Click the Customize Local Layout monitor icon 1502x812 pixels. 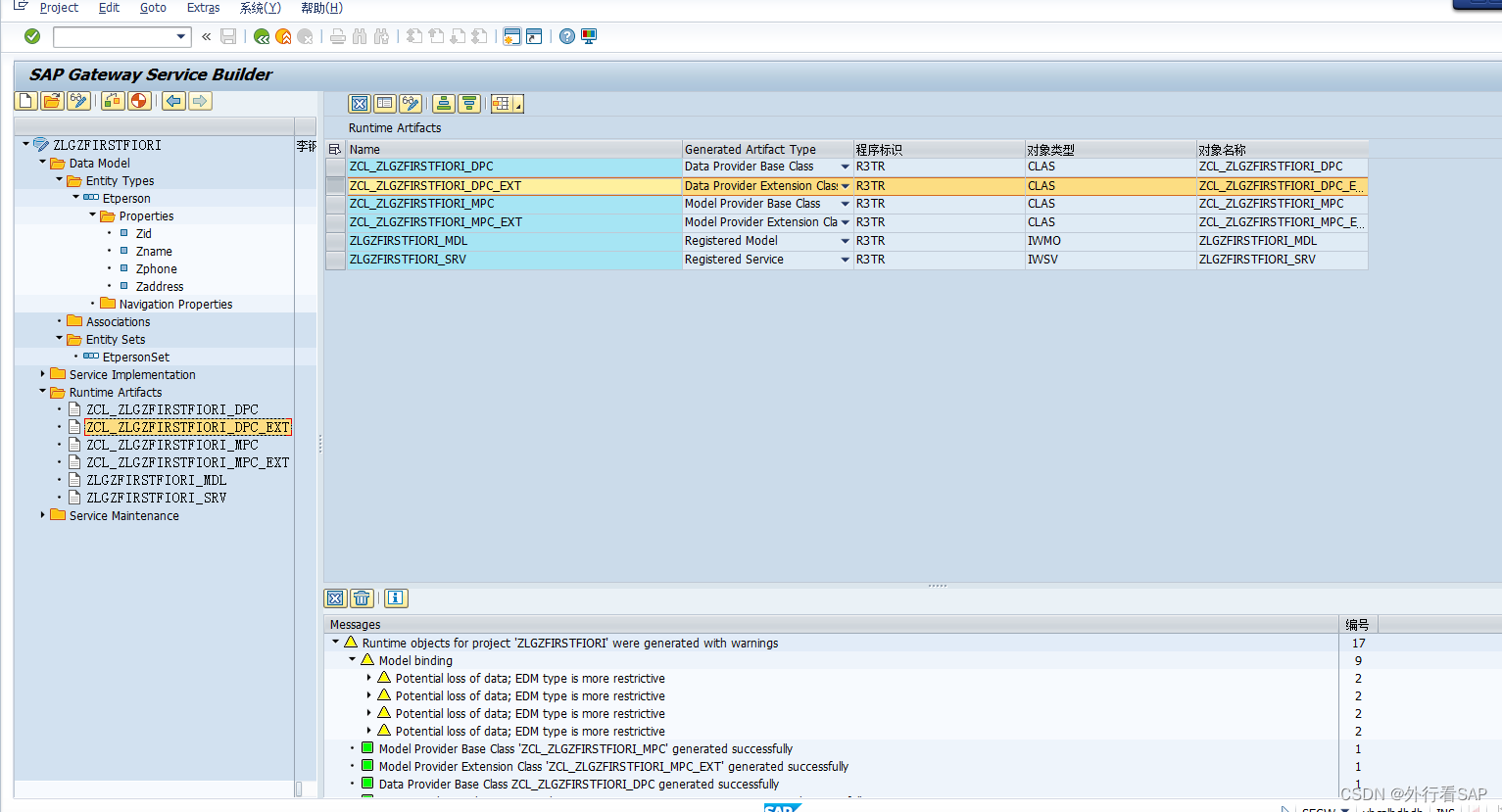point(589,36)
